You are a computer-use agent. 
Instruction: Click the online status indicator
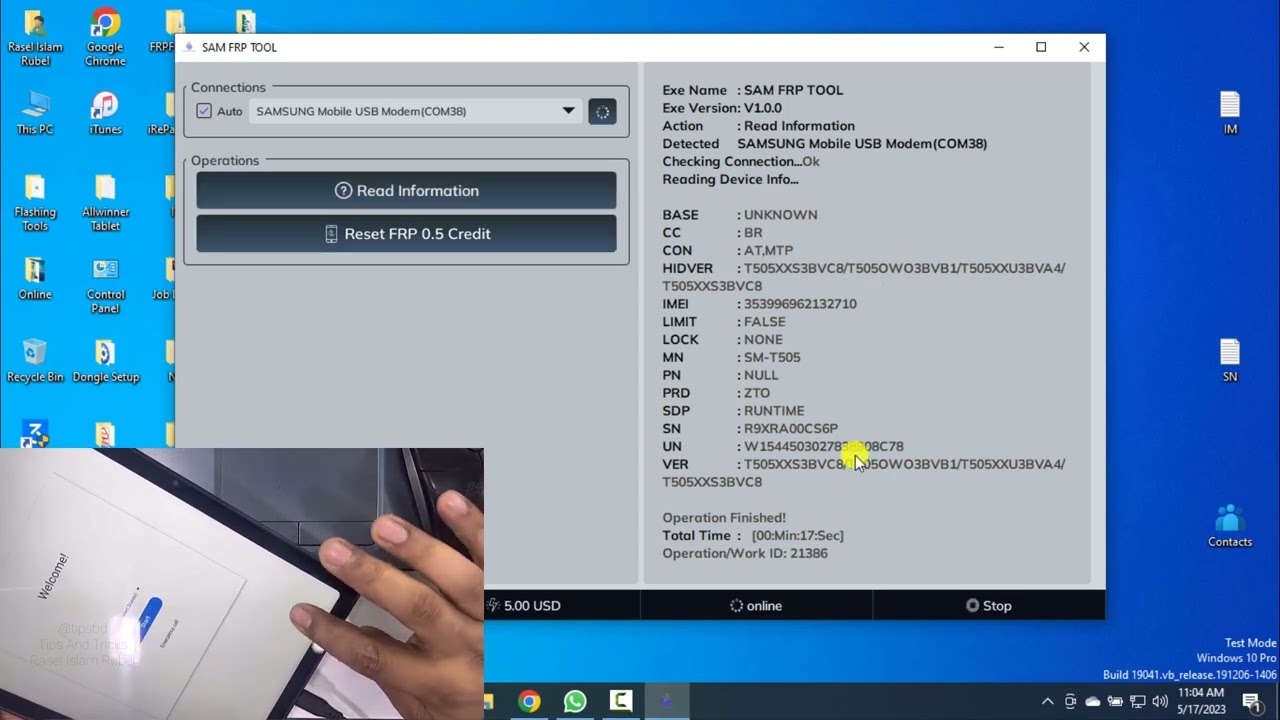(756, 606)
